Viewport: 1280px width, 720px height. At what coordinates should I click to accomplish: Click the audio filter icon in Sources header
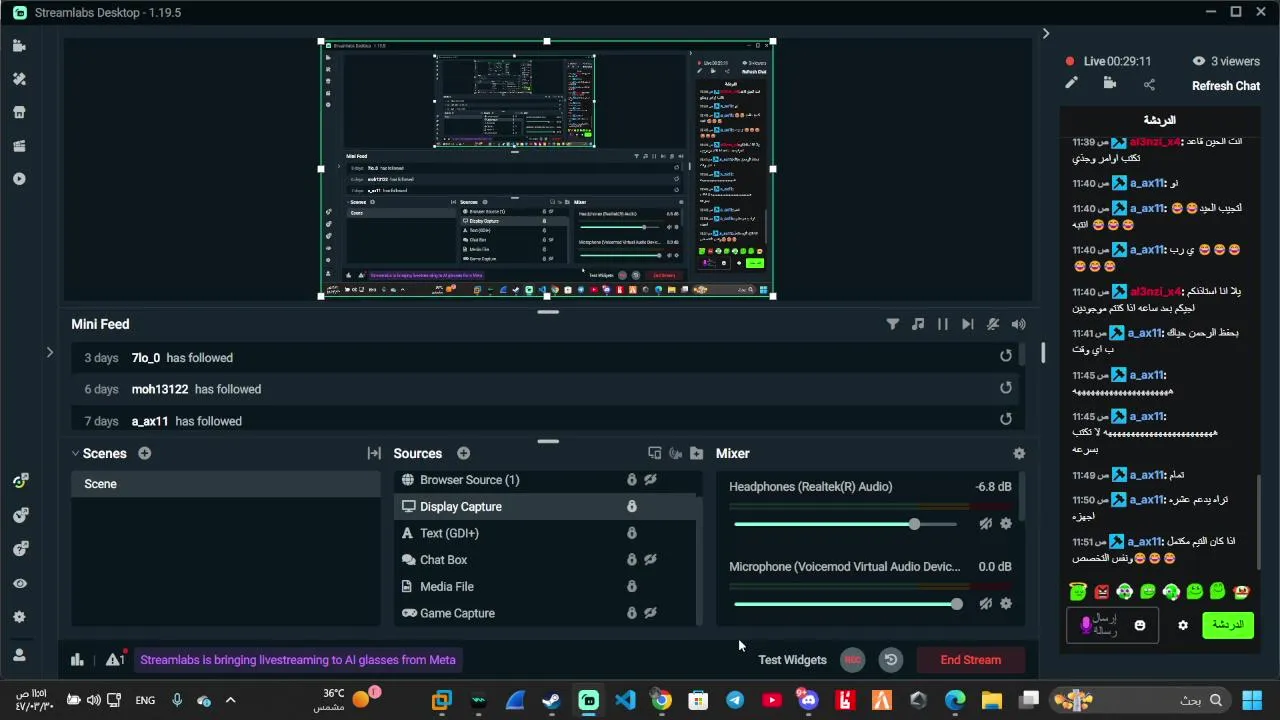click(x=676, y=453)
